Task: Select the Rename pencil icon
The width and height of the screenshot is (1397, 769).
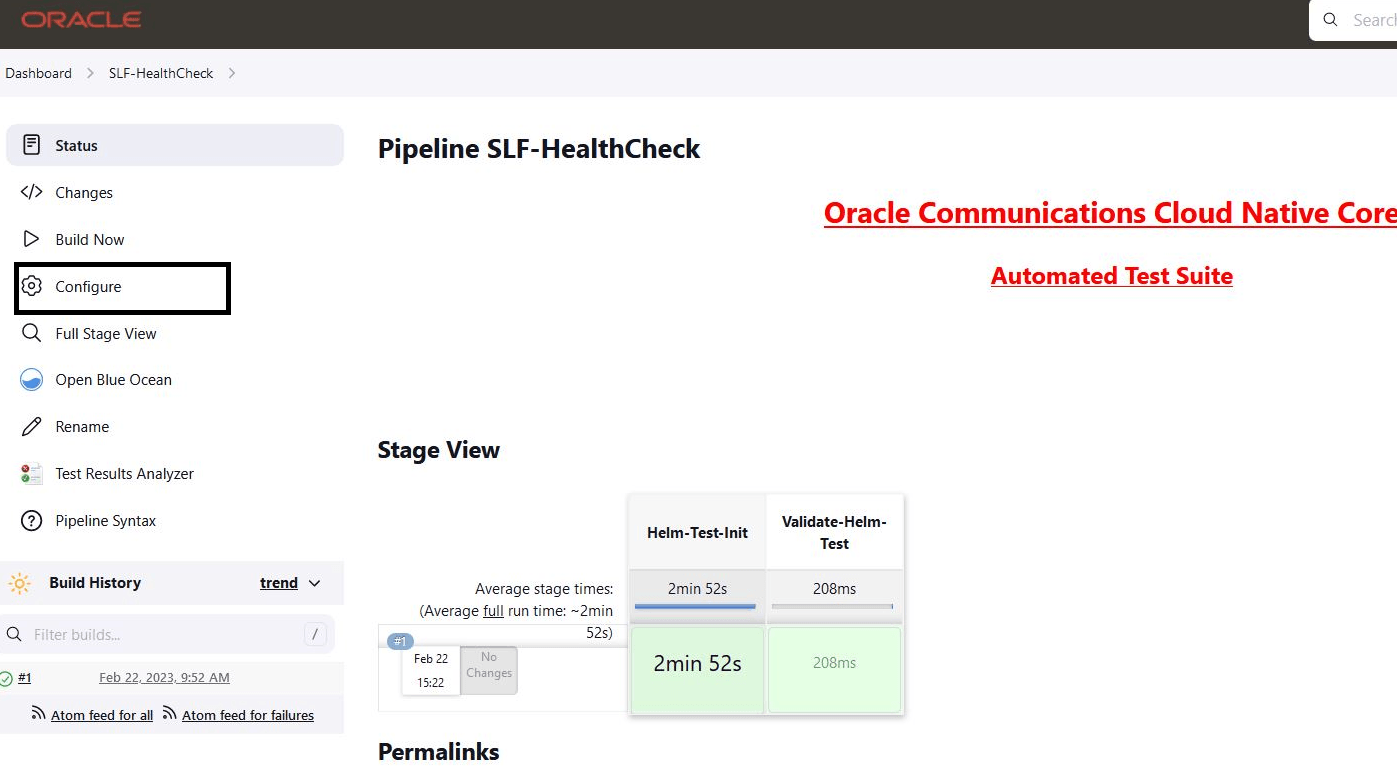Action: click(31, 427)
